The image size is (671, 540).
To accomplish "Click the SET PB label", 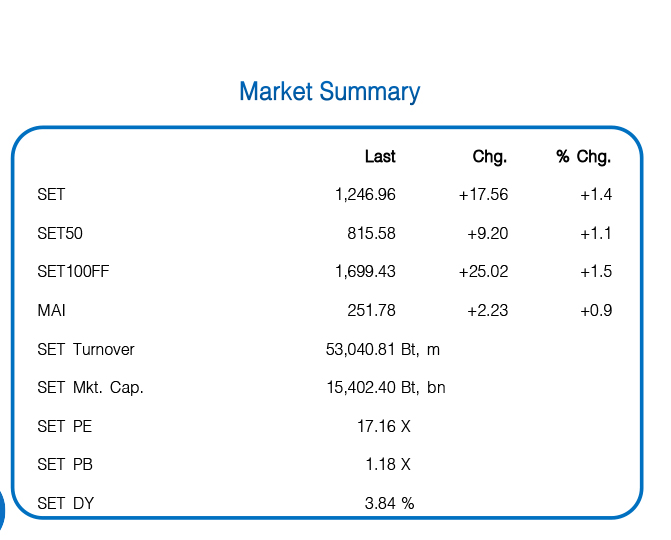I will 65,465.
